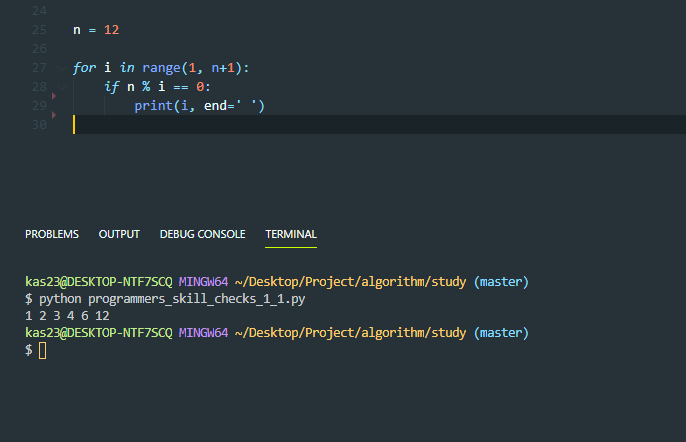Select the DEBUG CONSOLE tab

click(203, 235)
